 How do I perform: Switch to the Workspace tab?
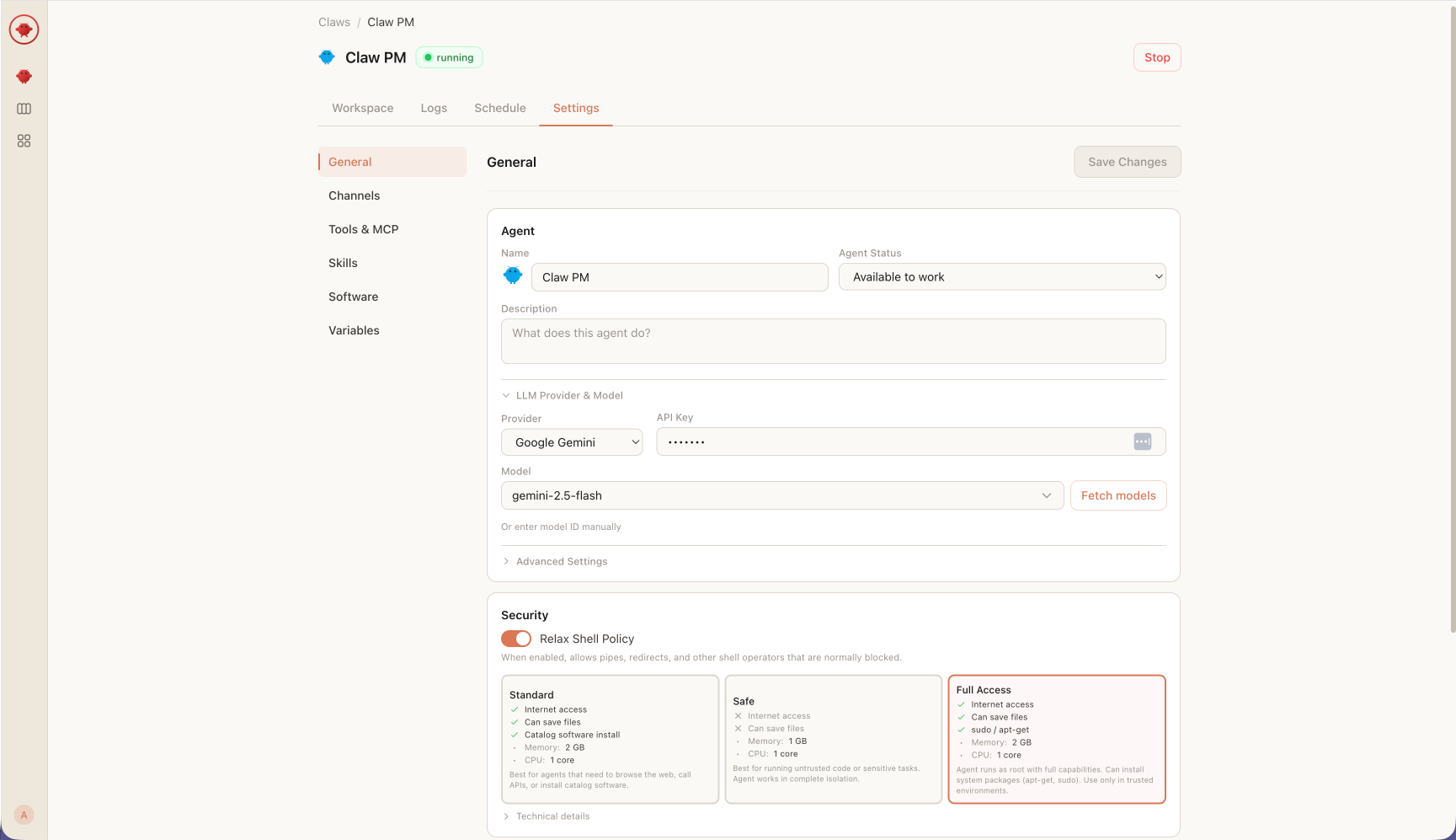[x=363, y=108]
